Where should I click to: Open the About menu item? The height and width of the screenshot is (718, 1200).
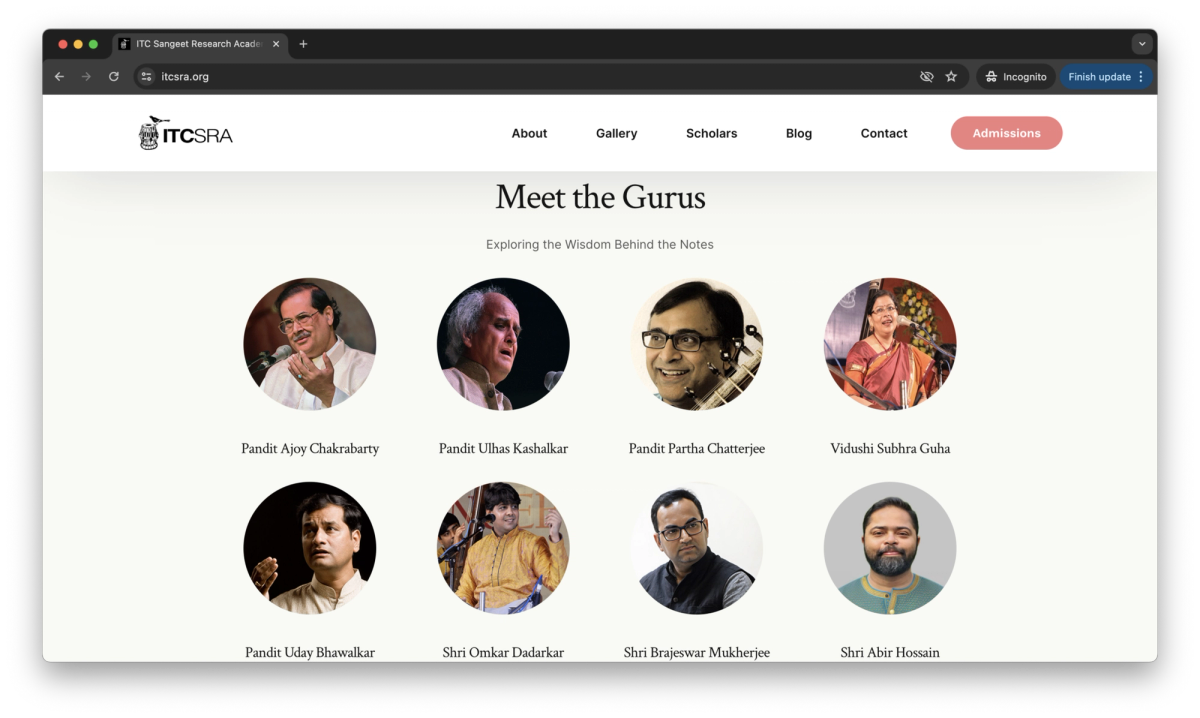pyautogui.click(x=529, y=133)
